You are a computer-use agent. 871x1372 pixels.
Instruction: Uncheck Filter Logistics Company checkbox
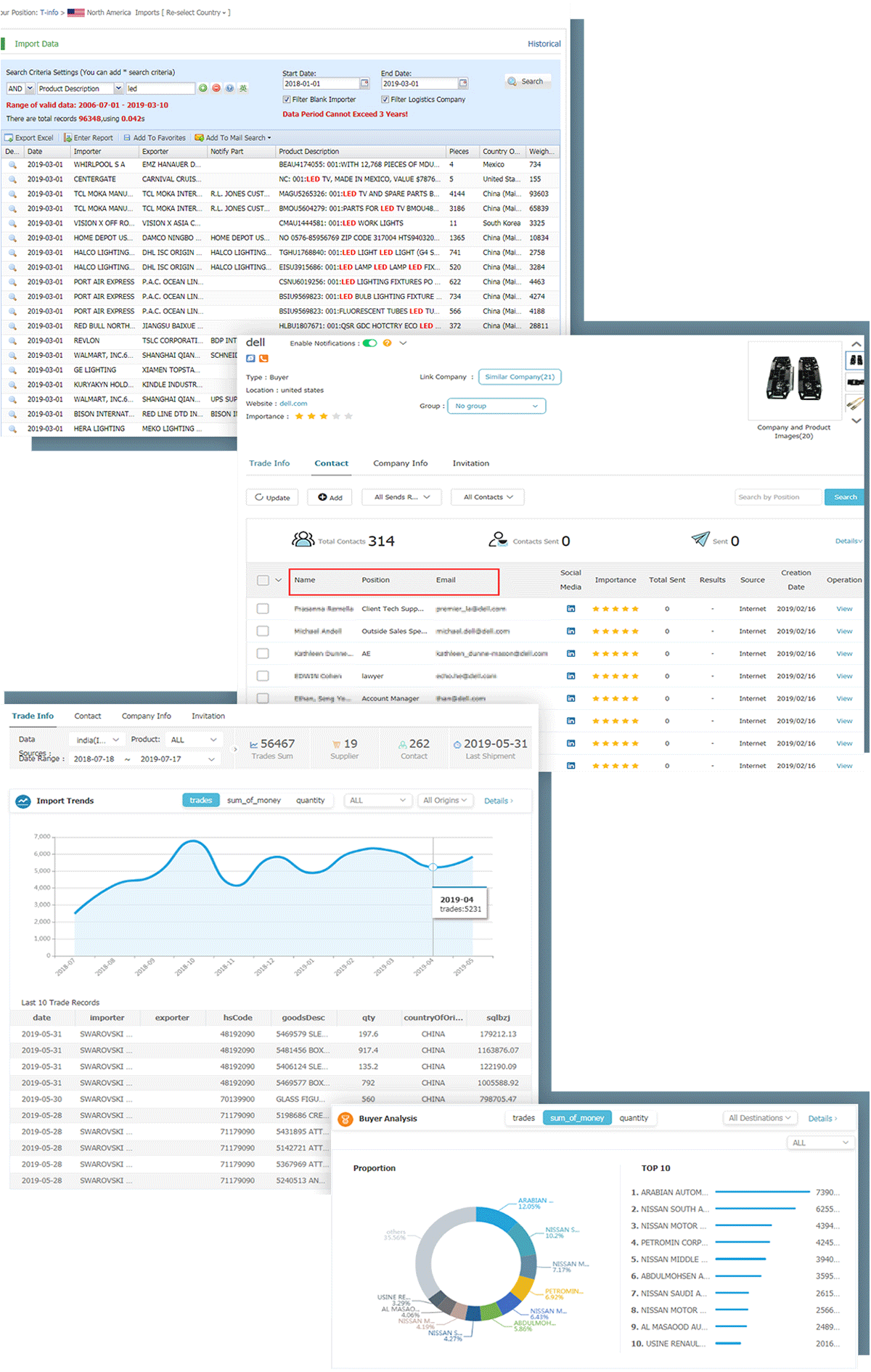(x=385, y=99)
